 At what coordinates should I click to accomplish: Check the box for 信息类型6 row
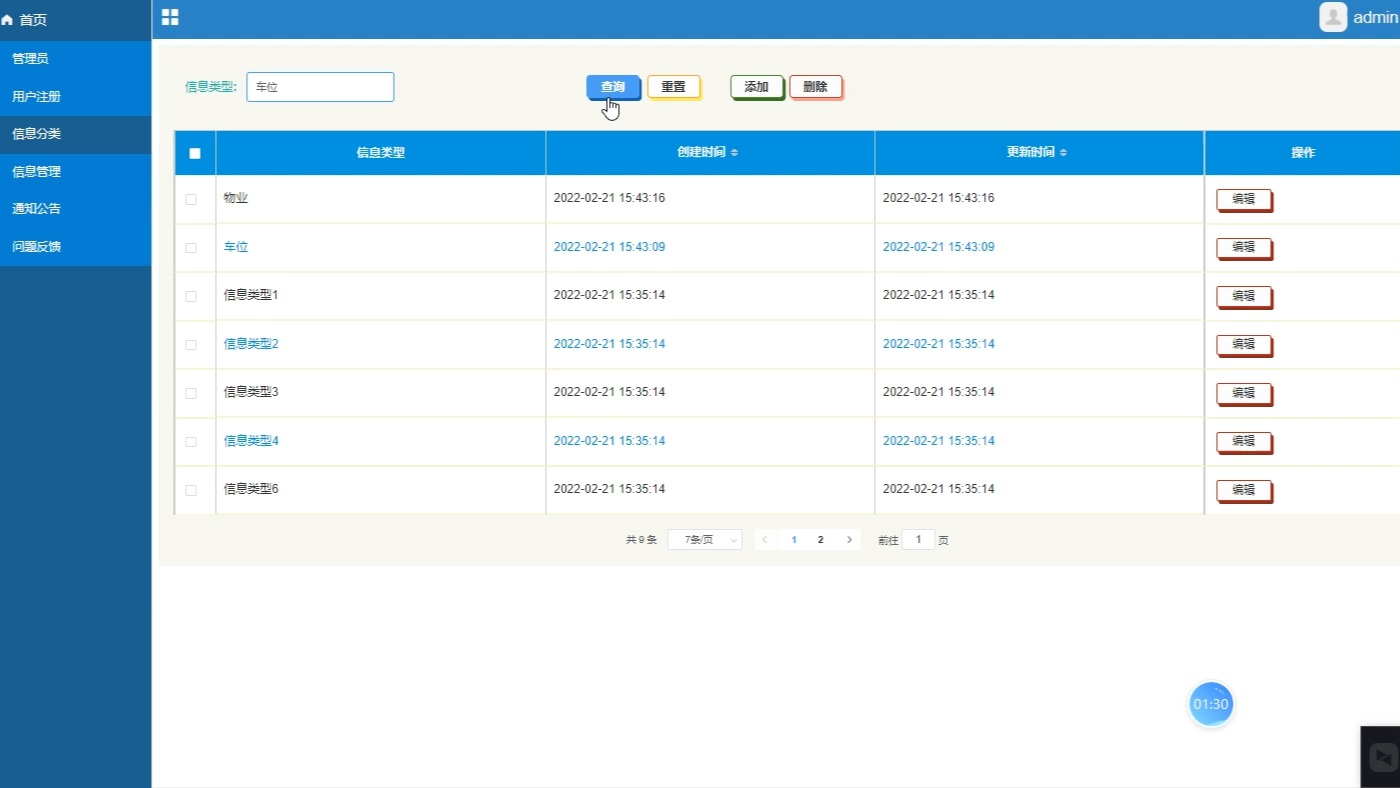coord(191,490)
